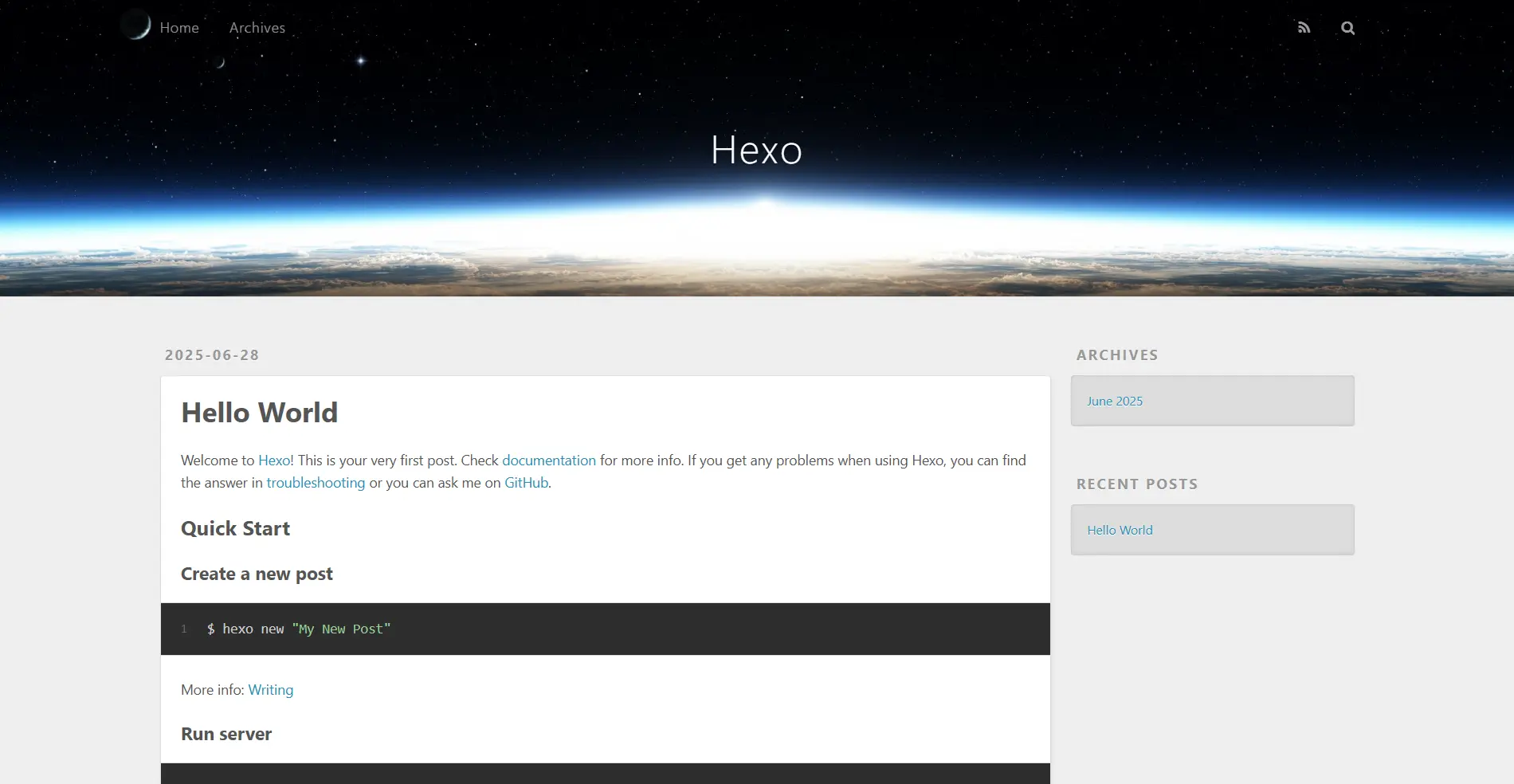Click the Run server heading

[x=226, y=735]
